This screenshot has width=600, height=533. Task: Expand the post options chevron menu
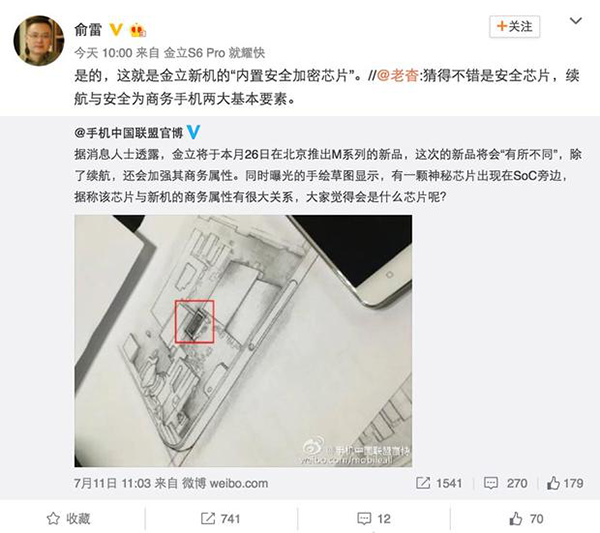[576, 21]
